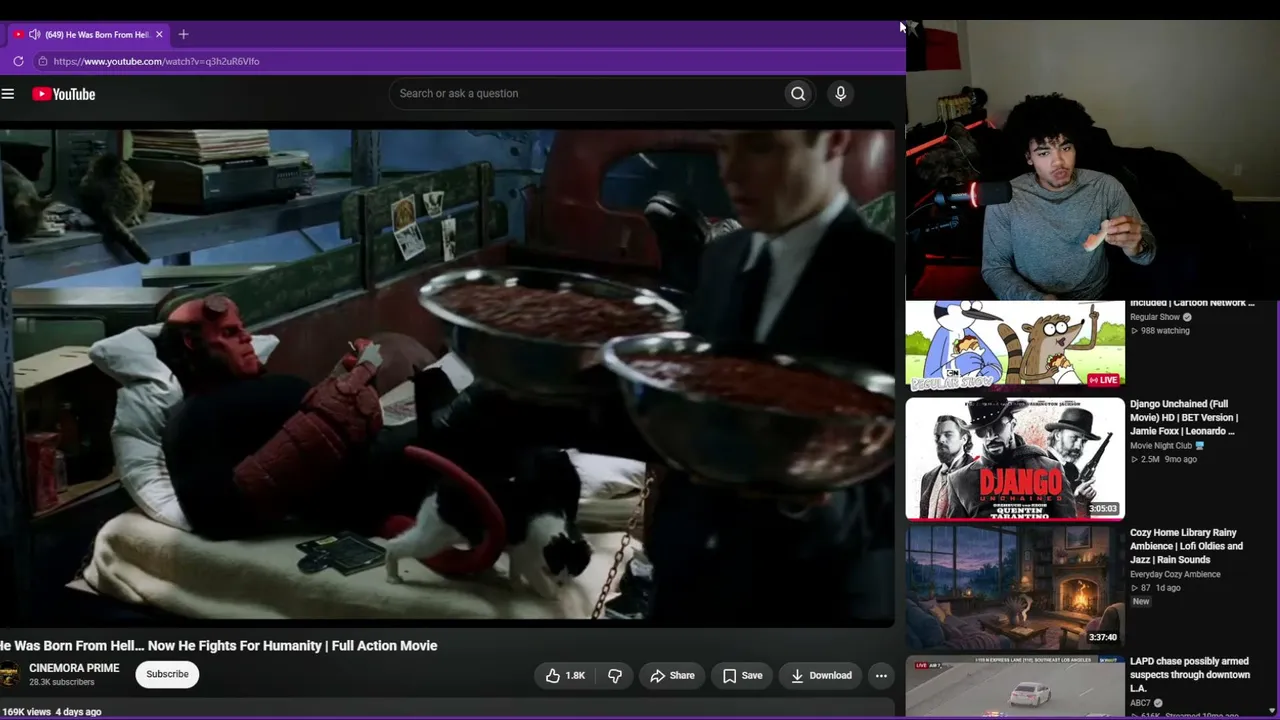Open a new browser tab with the plus icon
1280x720 pixels.
pos(183,34)
